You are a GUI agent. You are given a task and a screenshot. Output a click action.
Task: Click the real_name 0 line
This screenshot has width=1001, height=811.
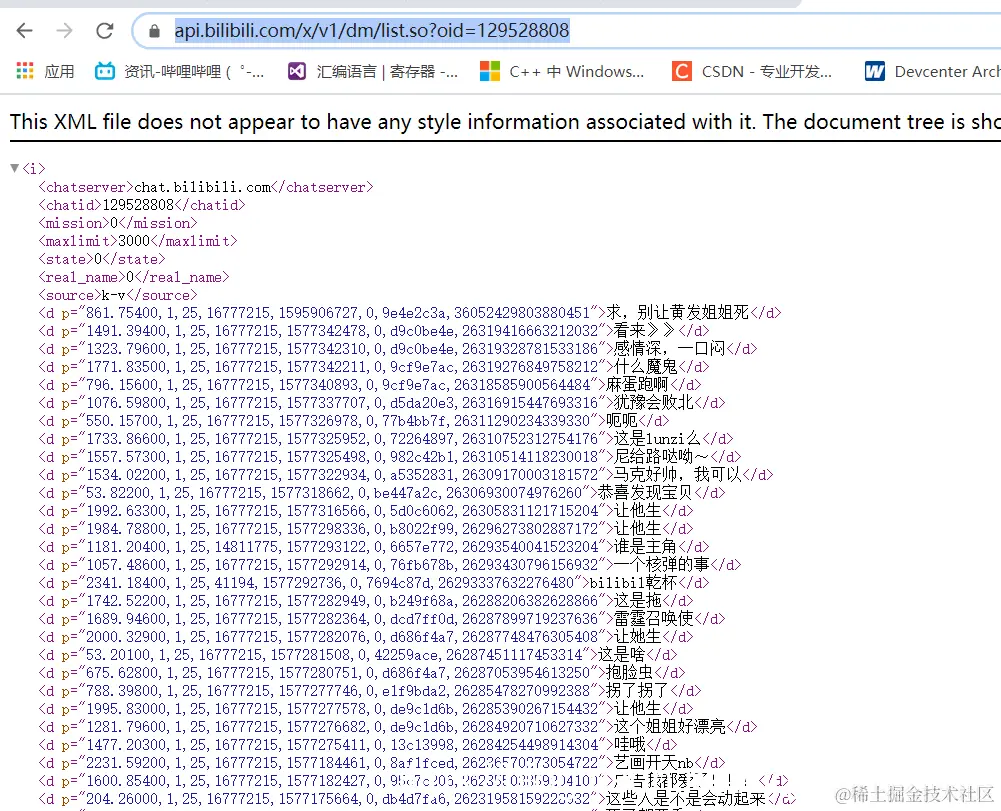(x=134, y=277)
